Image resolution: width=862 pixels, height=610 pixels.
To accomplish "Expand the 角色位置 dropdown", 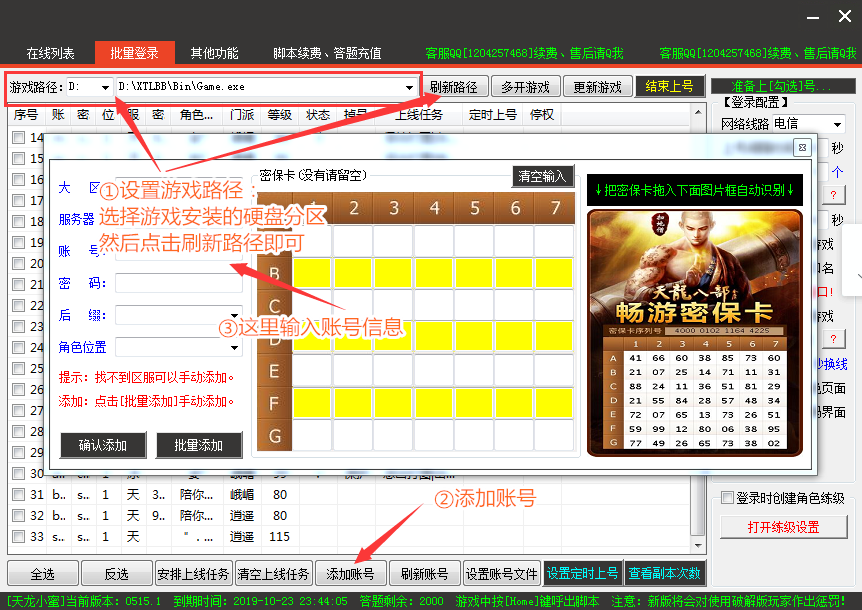I will pos(234,347).
